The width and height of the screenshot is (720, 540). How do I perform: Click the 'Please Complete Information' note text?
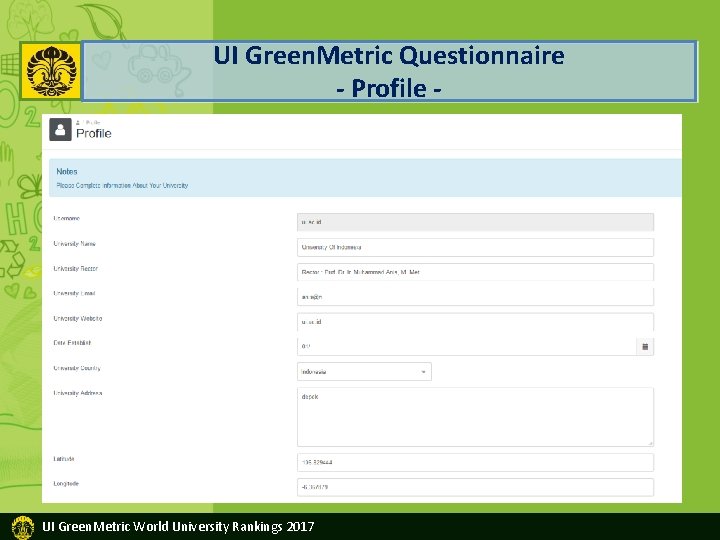point(122,186)
